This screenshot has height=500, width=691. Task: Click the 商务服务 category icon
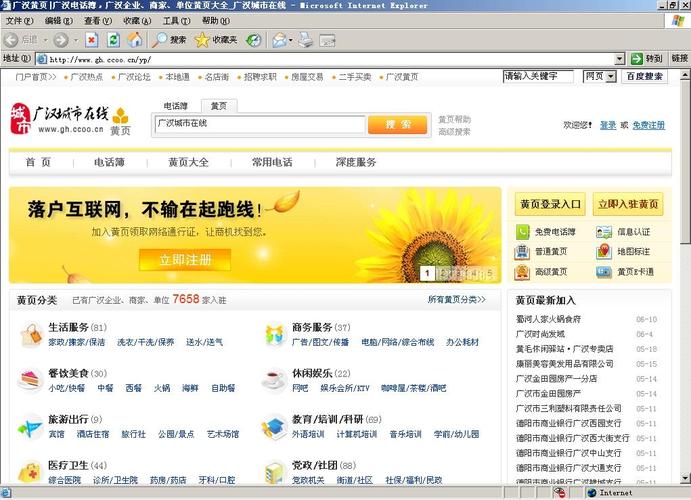(274, 334)
